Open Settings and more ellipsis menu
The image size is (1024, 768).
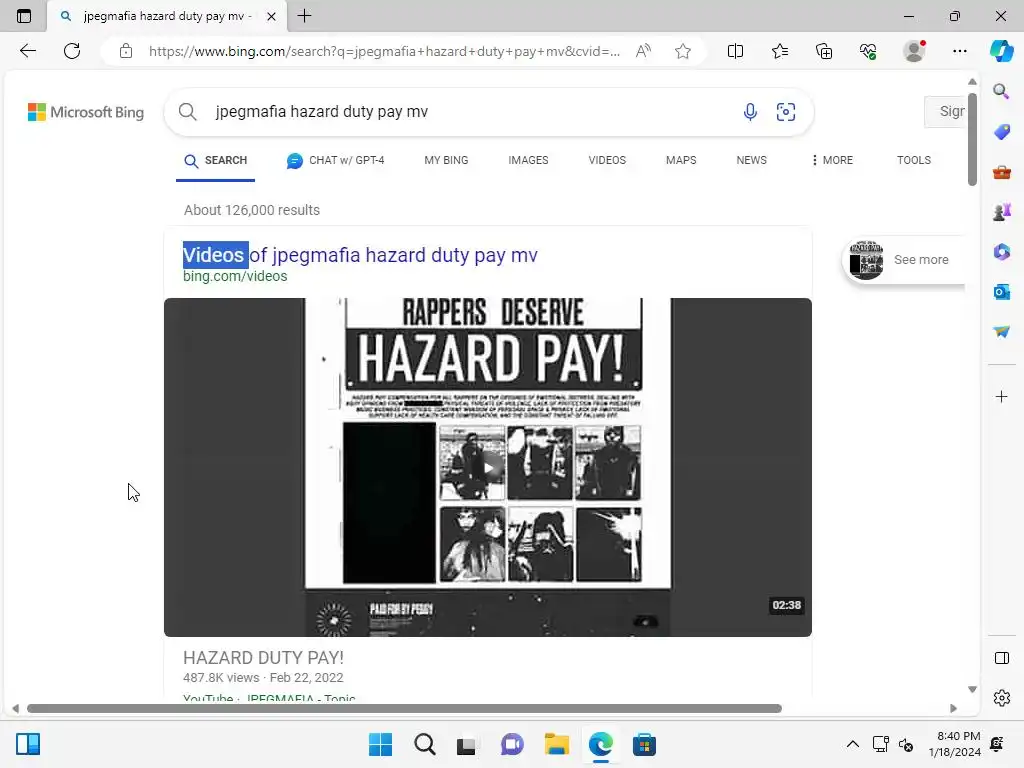point(959,51)
